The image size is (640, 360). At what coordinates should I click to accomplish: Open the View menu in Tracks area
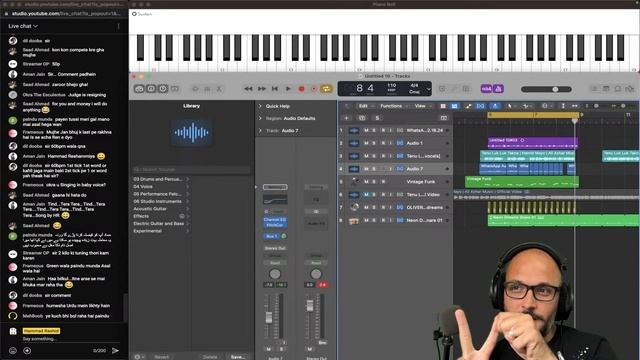click(x=422, y=106)
